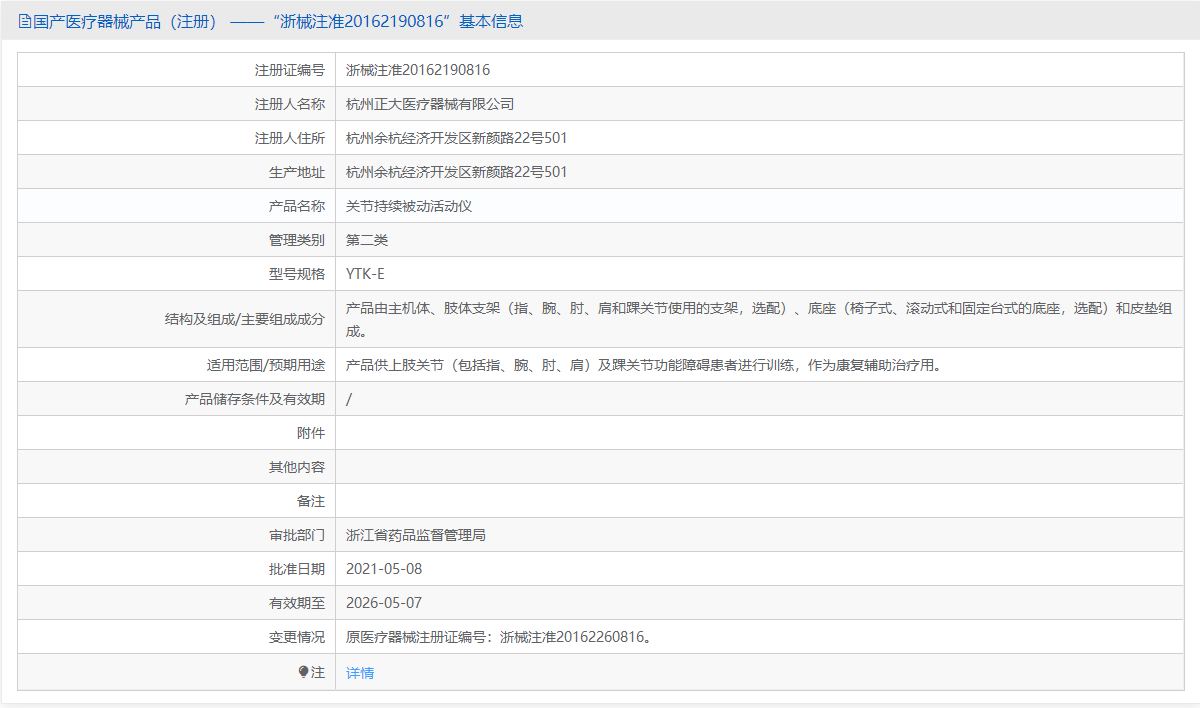The height and width of the screenshot is (708, 1200).
Task: Click the 产品储存条件及有效期 label
Action: coord(255,399)
